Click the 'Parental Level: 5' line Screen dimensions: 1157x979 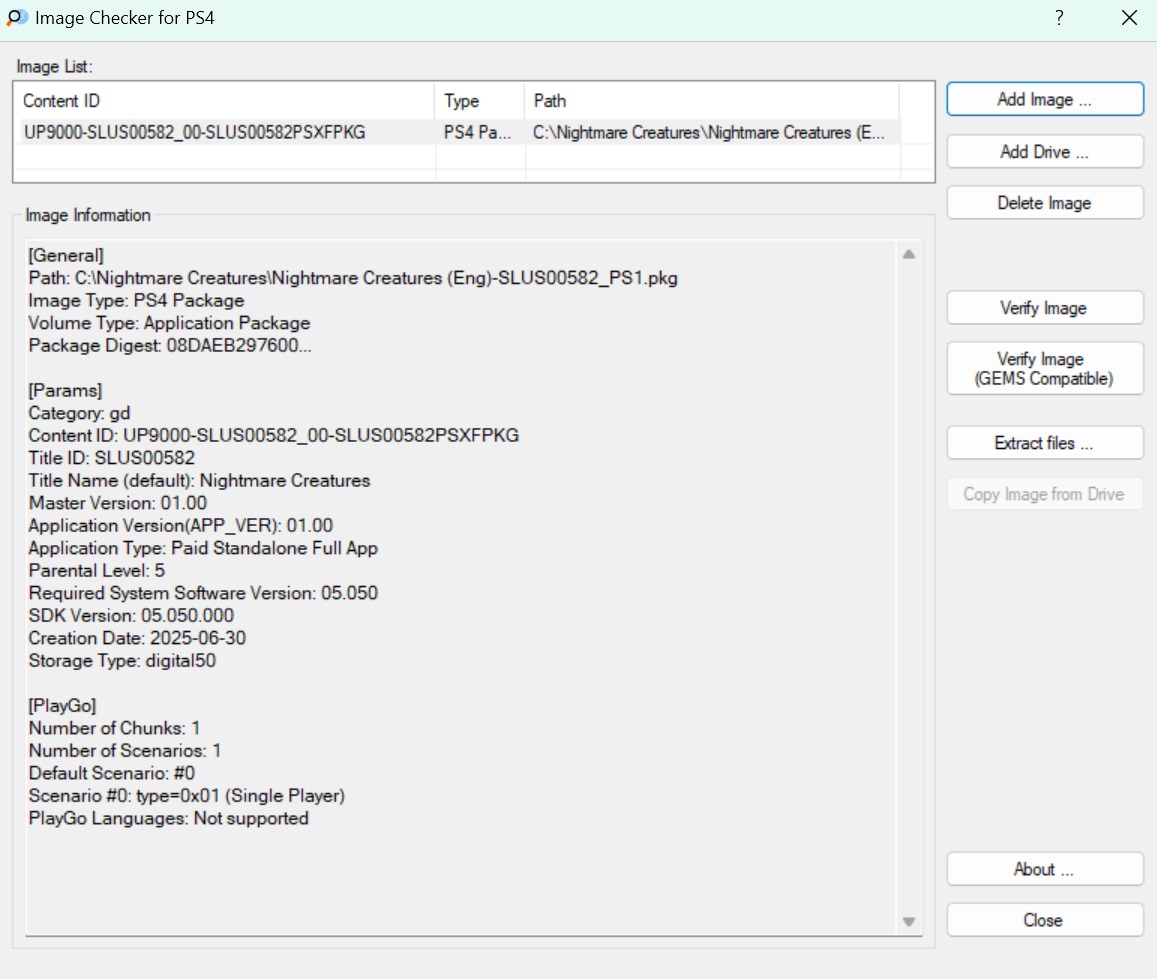click(97, 570)
